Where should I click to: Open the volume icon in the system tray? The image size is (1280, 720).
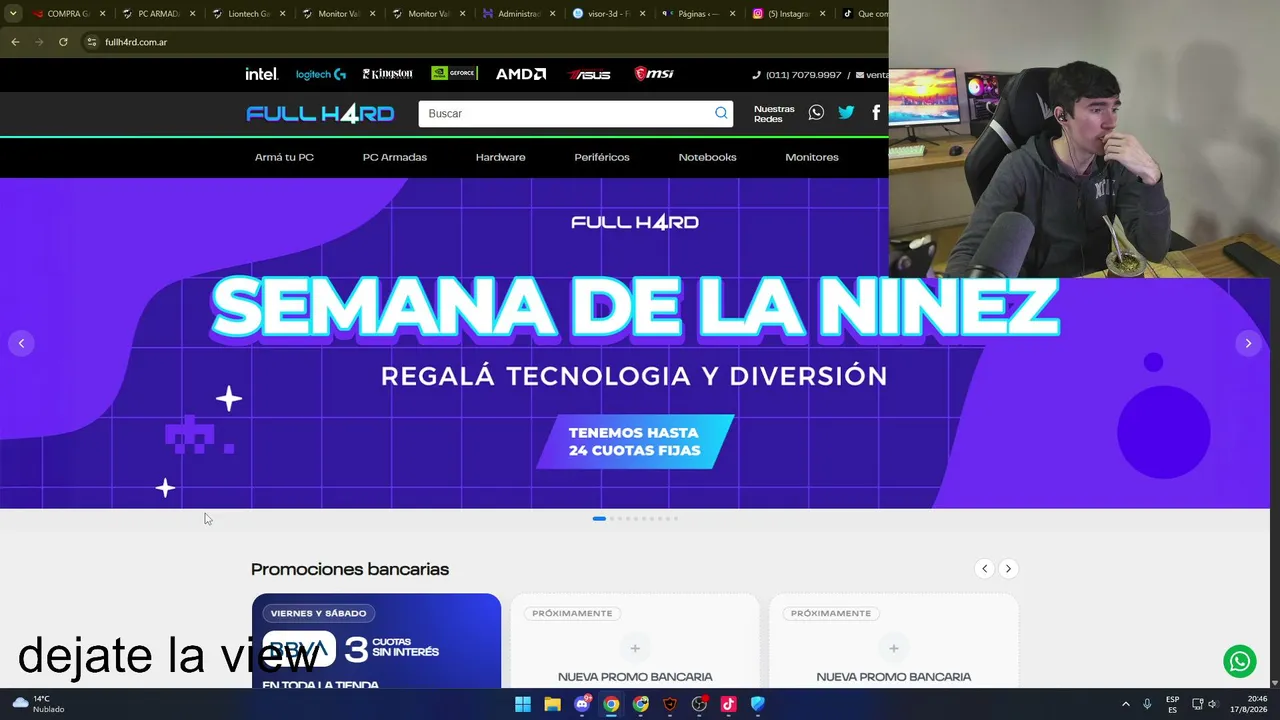coord(1213,704)
